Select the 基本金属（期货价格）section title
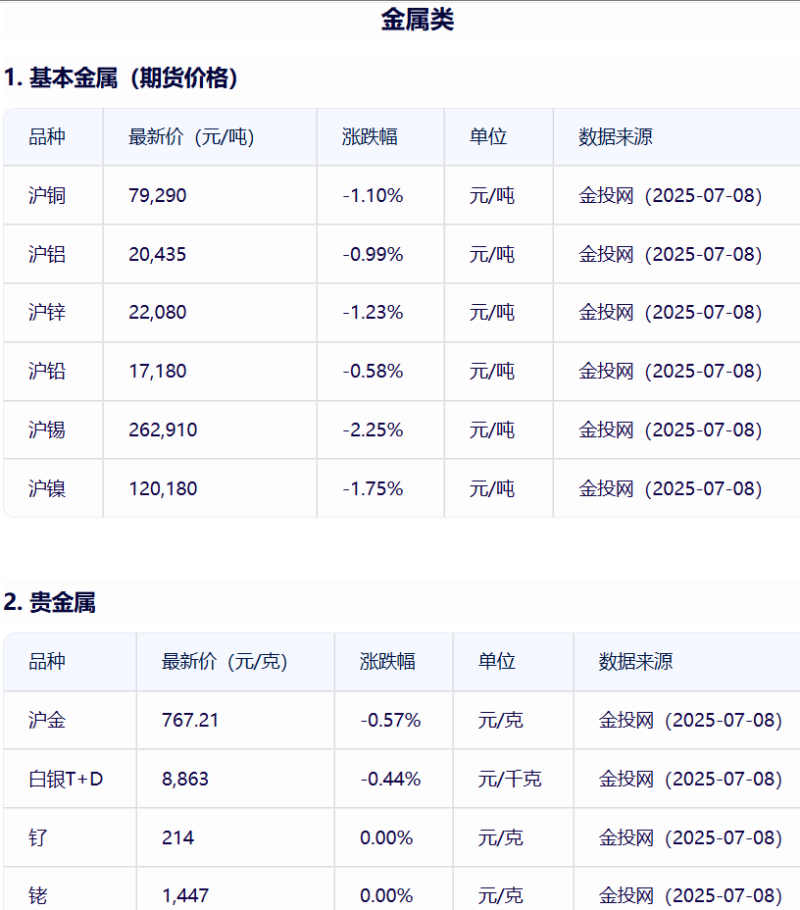This screenshot has height=910, width=800. click(x=121, y=78)
